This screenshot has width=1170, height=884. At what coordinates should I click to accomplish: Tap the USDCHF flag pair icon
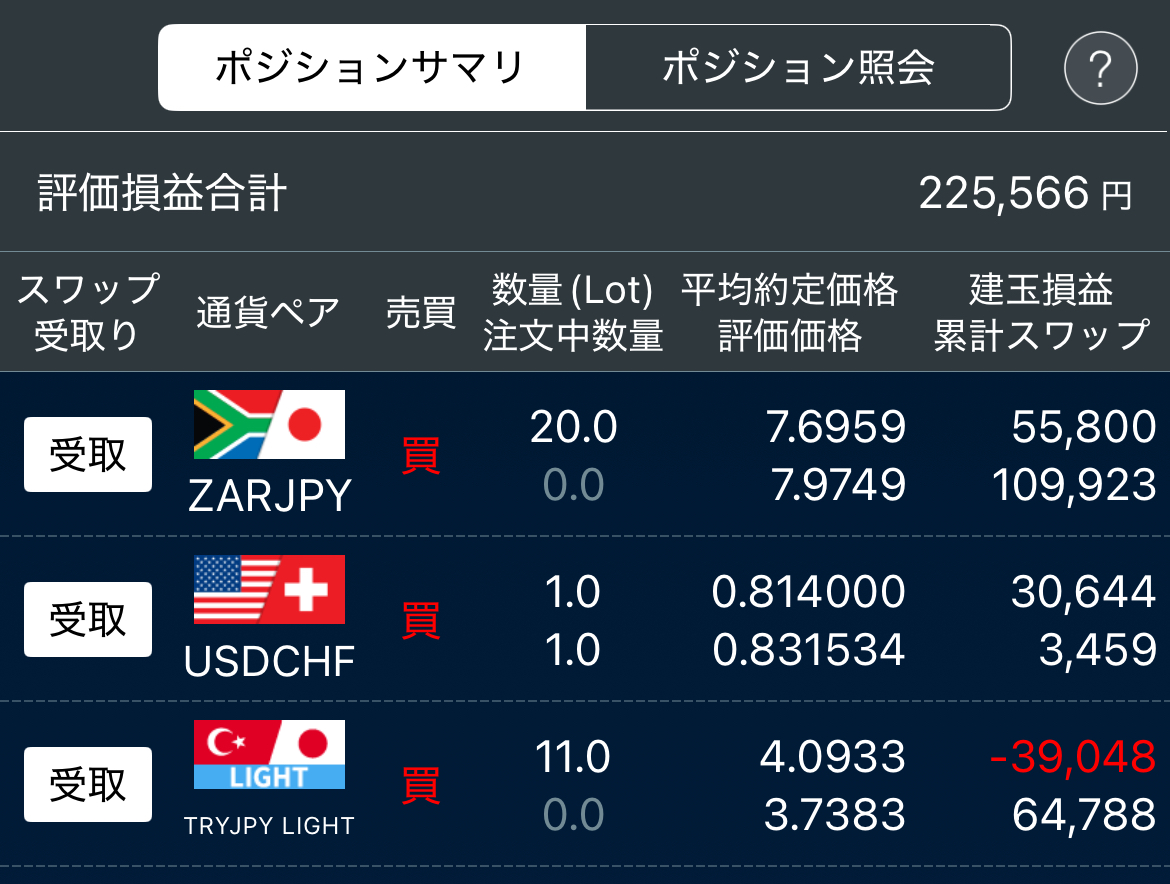(269, 589)
